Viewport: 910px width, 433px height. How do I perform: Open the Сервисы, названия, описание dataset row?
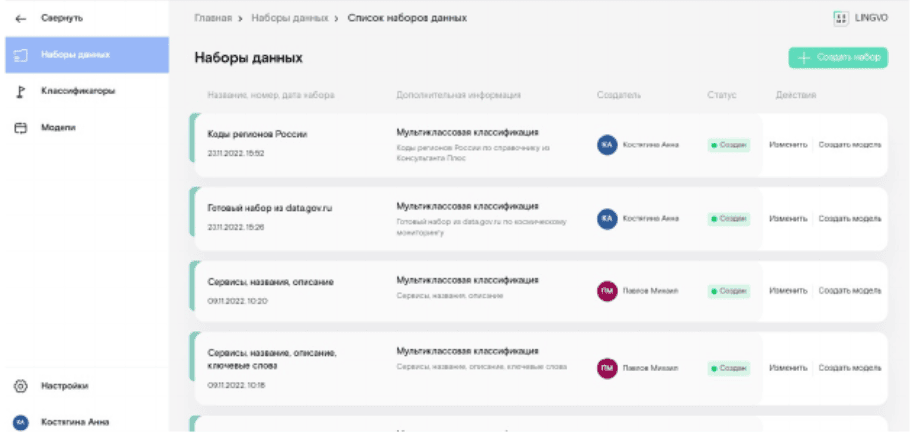(x=270, y=282)
